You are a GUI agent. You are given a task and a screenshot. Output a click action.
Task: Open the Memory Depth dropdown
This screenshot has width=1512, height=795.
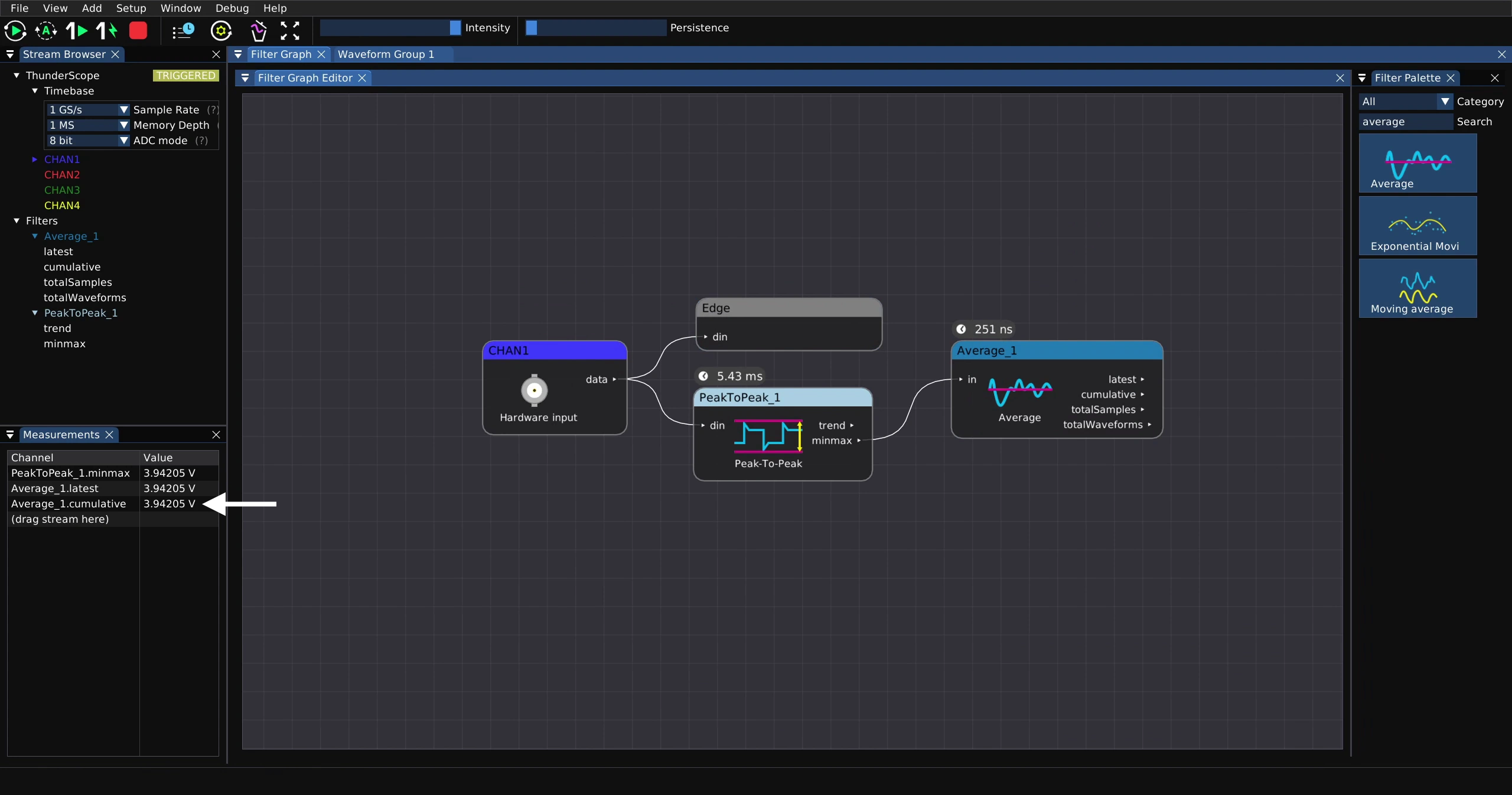[x=87, y=125]
